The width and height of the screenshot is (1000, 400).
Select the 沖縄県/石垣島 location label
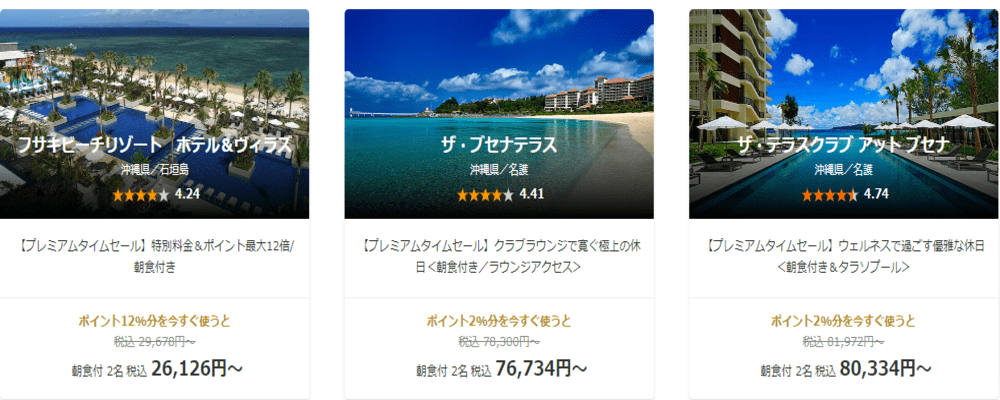[x=154, y=170]
